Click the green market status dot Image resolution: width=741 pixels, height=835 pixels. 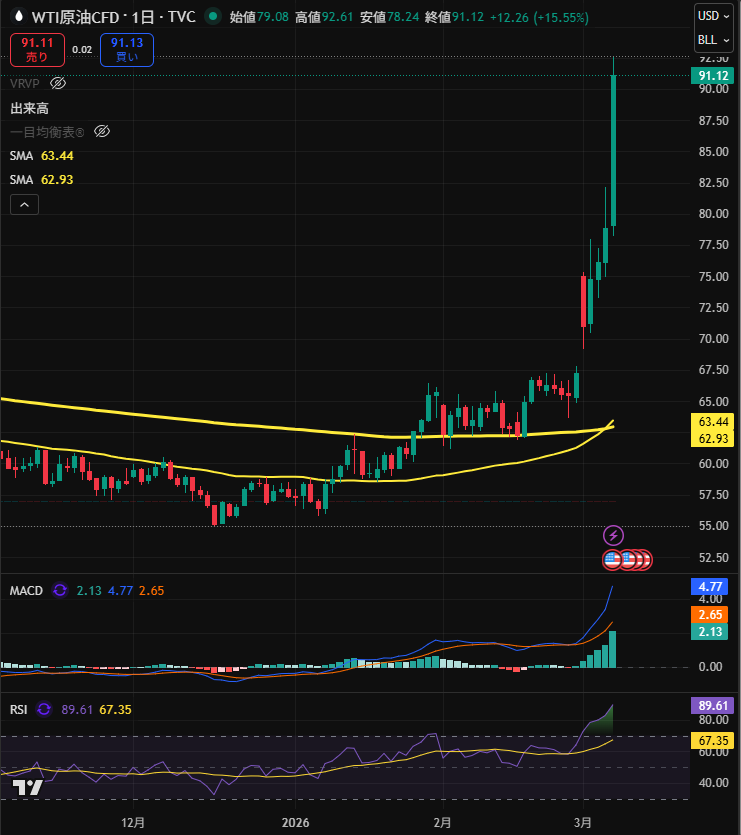tap(212, 17)
